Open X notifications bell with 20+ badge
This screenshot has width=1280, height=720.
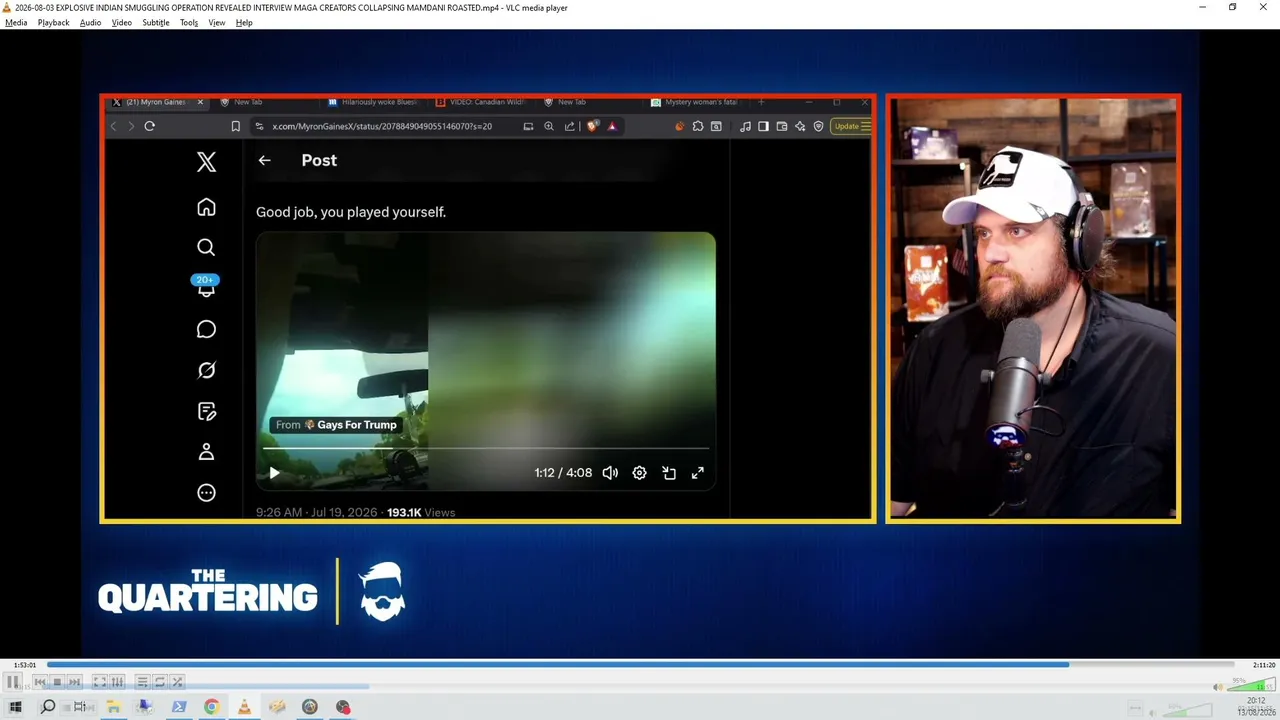coord(206,286)
